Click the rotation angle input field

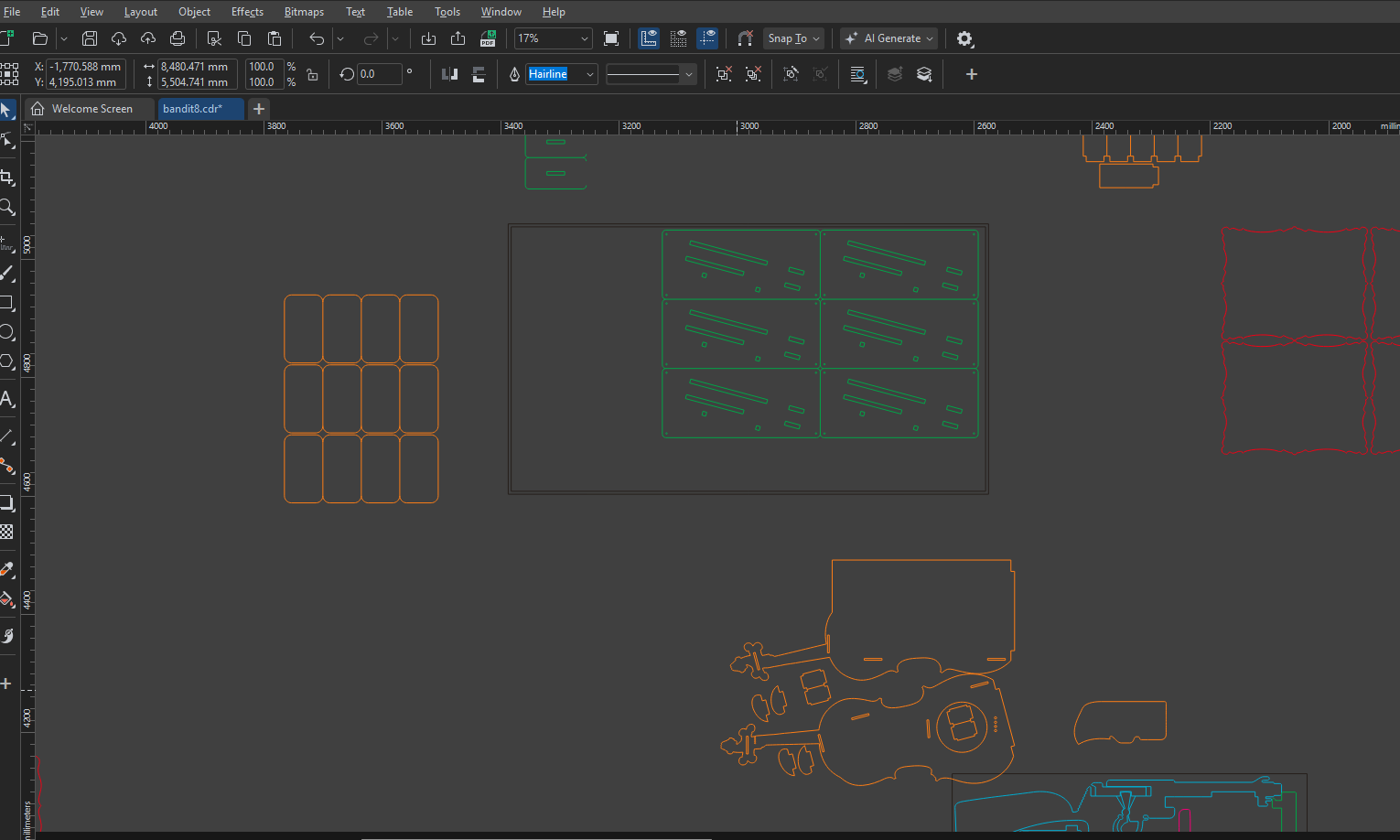pos(380,74)
